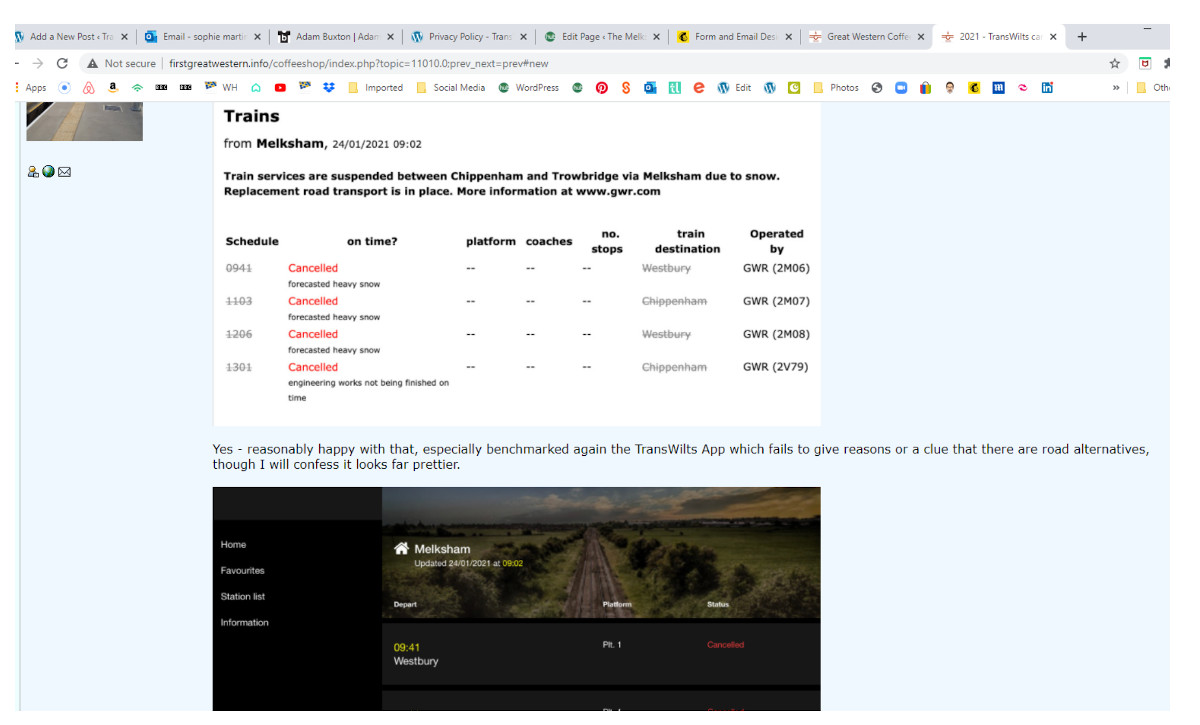Image resolution: width=1200 pixels, height=725 pixels.
Task: Open a new browser tab
Action: (1082, 37)
